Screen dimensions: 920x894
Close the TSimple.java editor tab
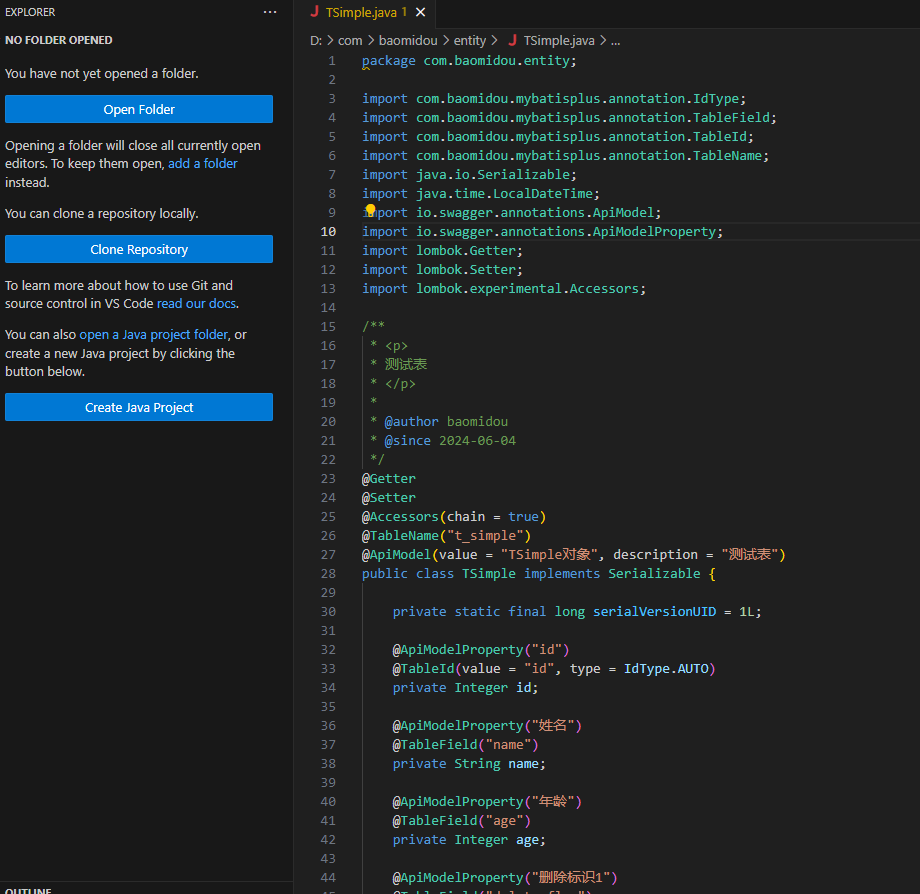coord(420,13)
